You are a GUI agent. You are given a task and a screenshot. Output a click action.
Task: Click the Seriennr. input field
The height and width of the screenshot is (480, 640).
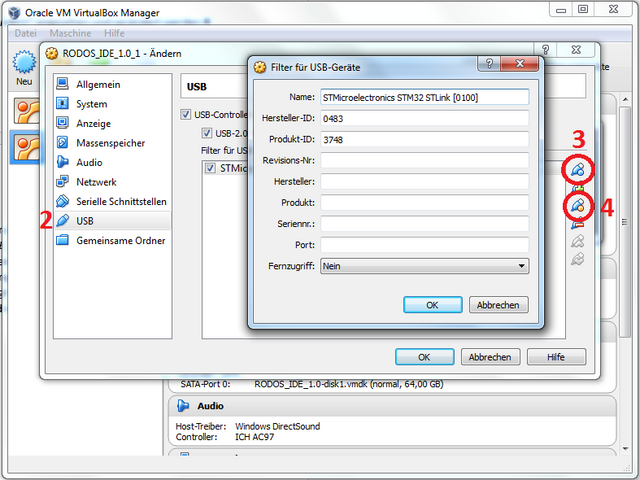tap(424, 224)
